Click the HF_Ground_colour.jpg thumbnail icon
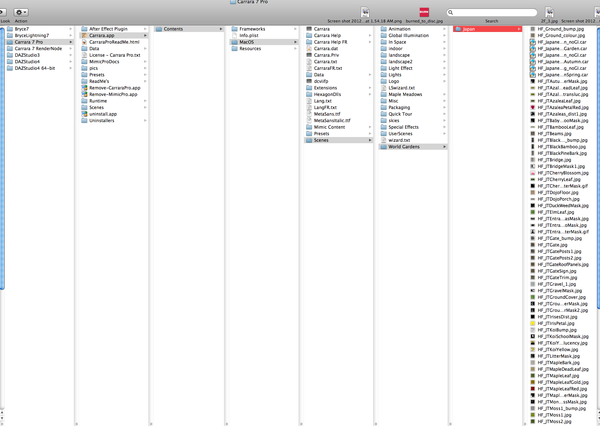The image size is (600, 426). [x=533, y=35]
